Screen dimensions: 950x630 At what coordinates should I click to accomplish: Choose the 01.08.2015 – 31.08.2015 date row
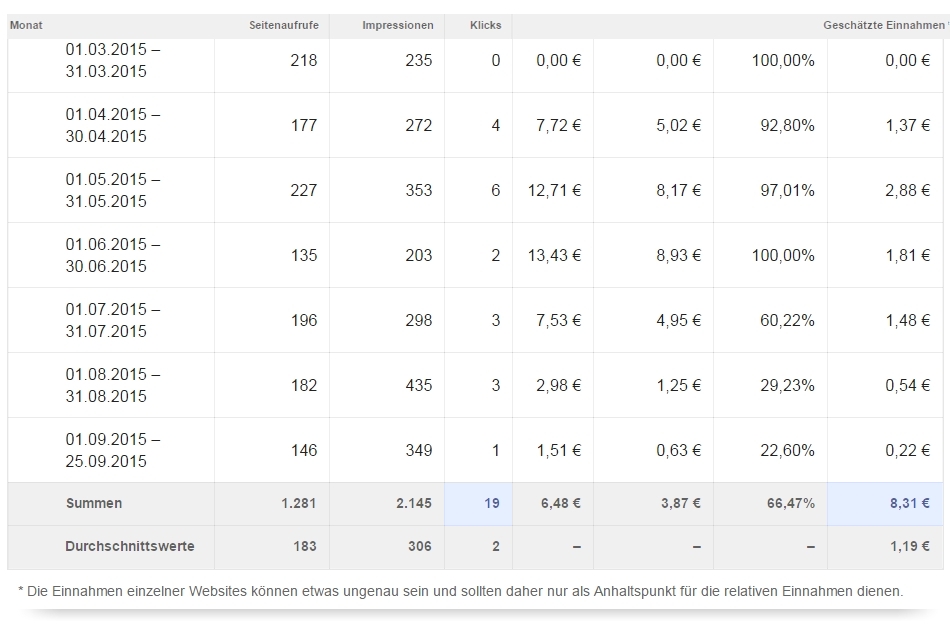[x=112, y=385]
